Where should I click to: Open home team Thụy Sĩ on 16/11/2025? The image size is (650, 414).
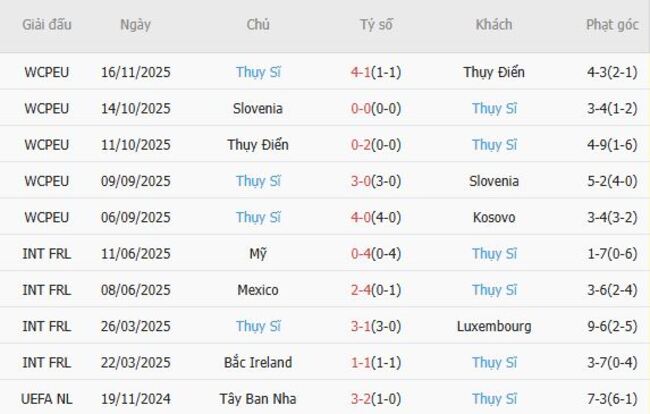258,72
